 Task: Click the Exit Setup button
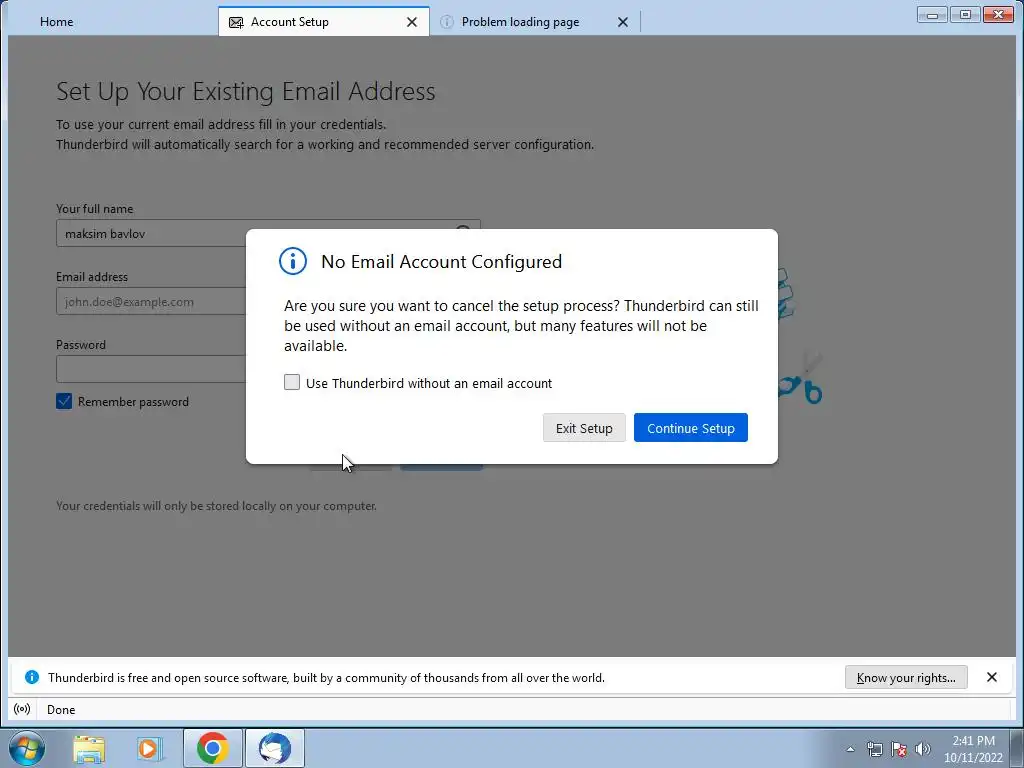tap(584, 428)
